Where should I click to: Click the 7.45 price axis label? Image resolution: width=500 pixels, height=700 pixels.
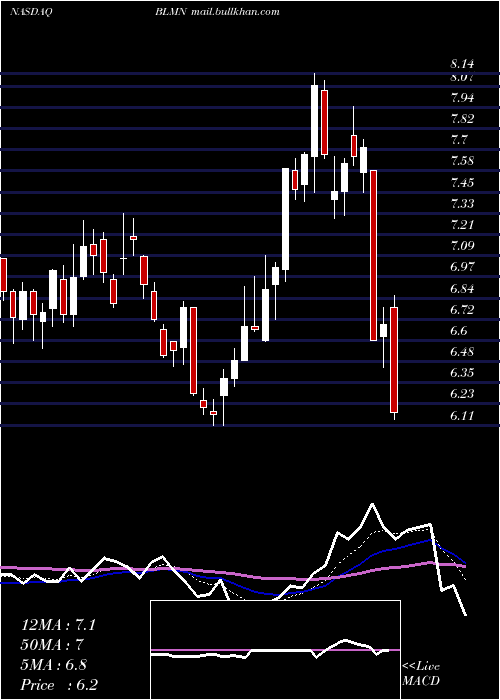(462, 183)
